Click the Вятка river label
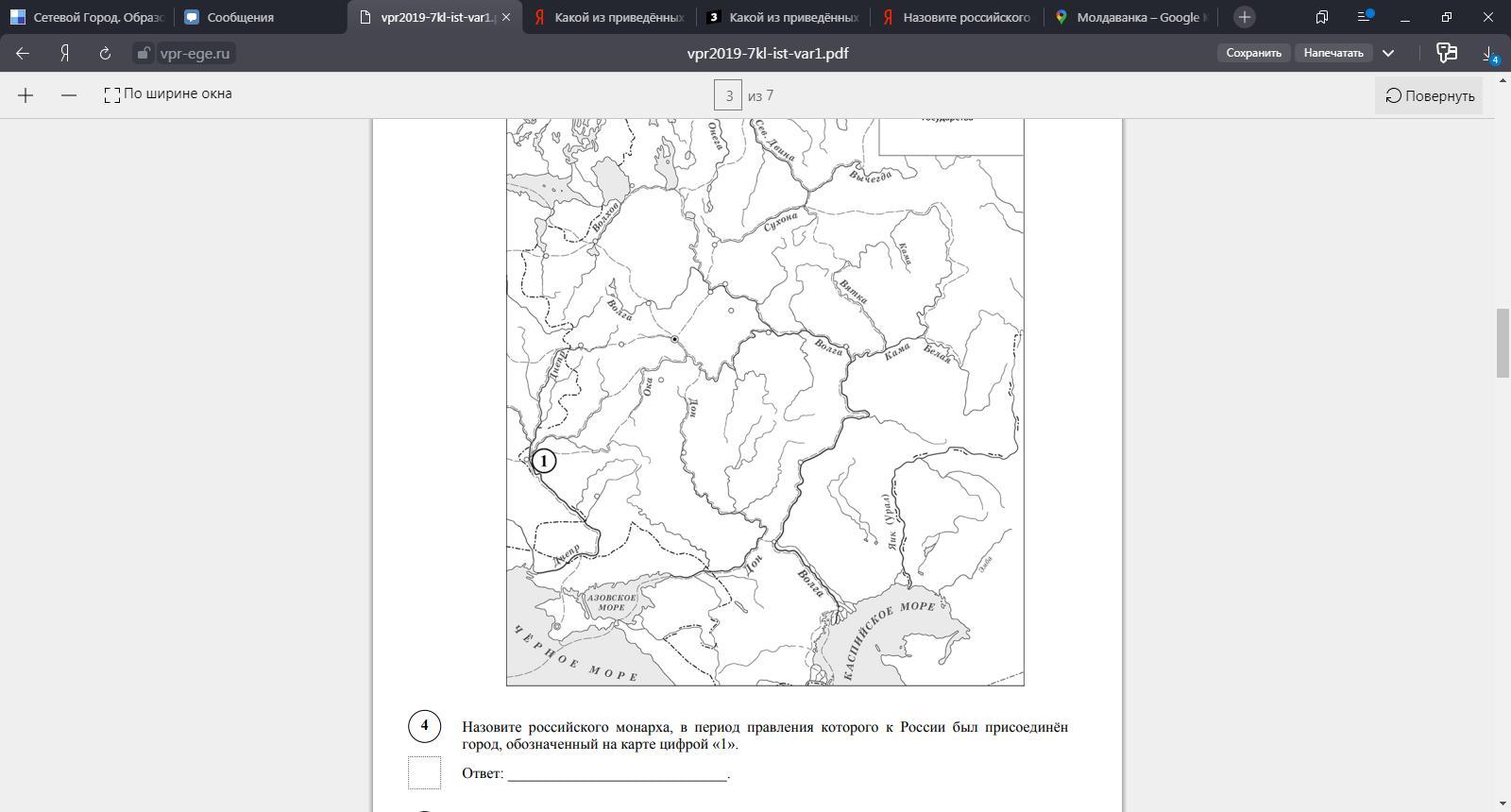Viewport: 1511px width, 812px height. [x=853, y=292]
